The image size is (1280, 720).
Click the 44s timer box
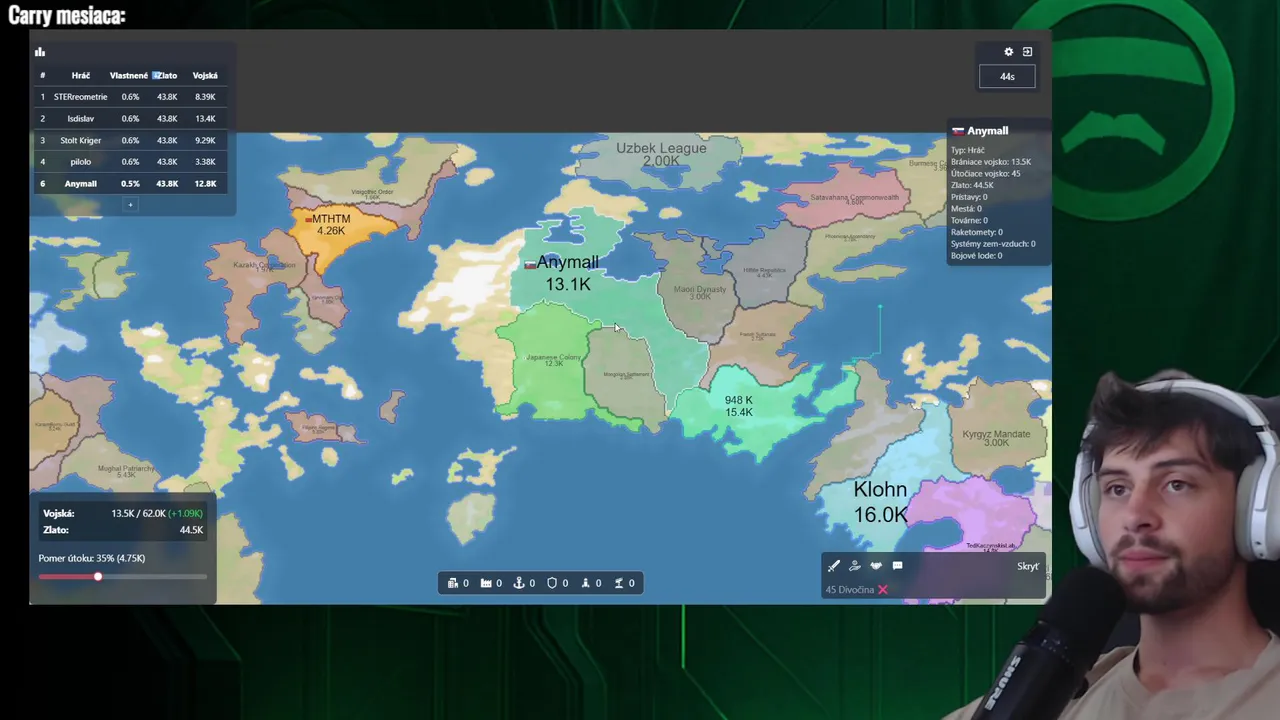[1007, 77]
